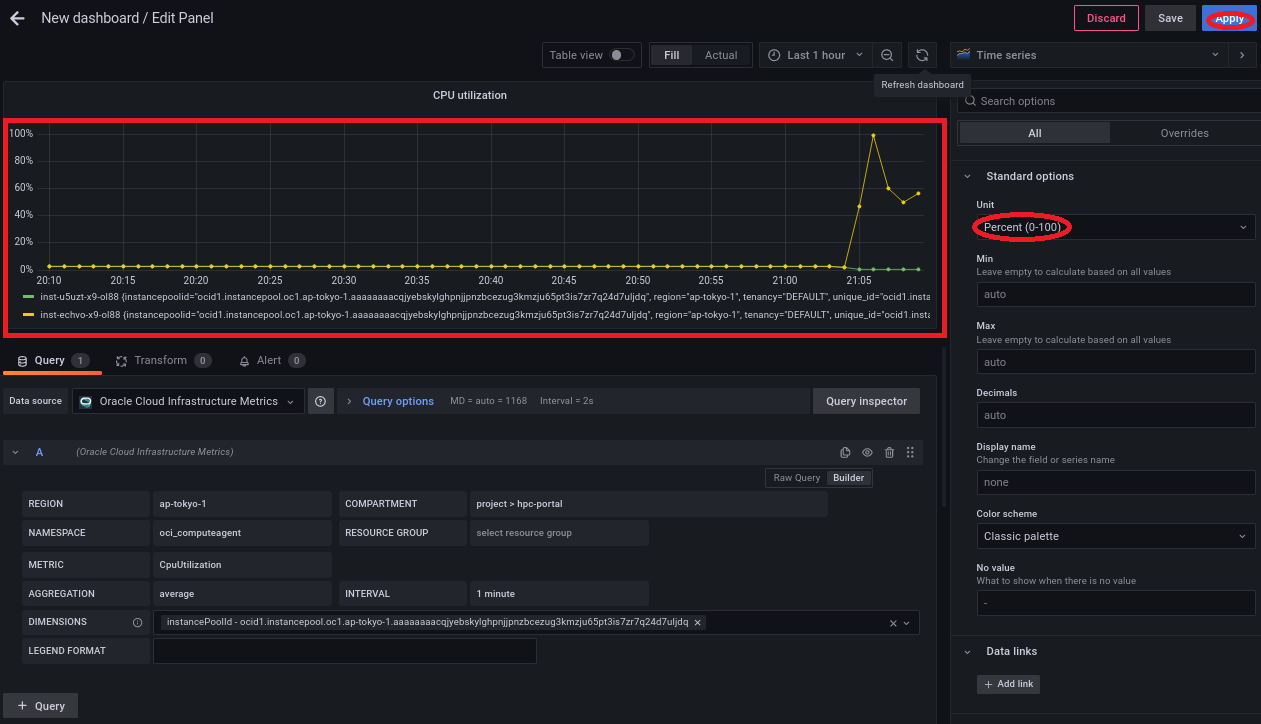Screen dimensions: 1261x724
Task: Duplicate query A with the copy icon
Action: coord(845,453)
